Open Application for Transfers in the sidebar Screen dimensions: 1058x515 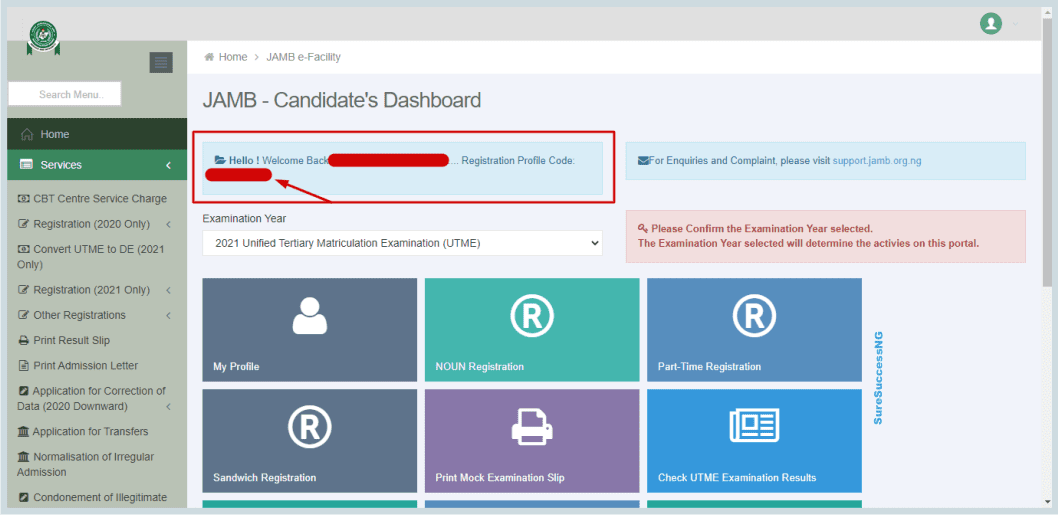pyautogui.click(x=90, y=431)
